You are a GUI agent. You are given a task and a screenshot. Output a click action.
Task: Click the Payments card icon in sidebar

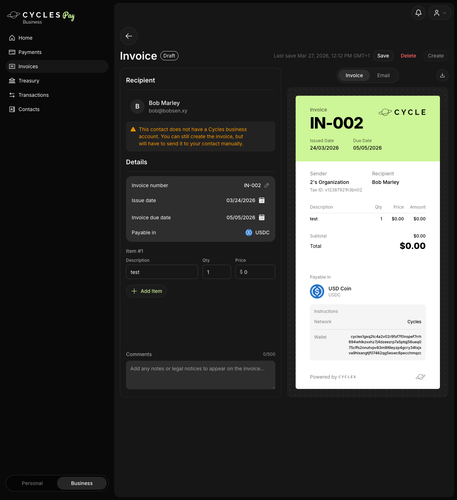[12, 52]
